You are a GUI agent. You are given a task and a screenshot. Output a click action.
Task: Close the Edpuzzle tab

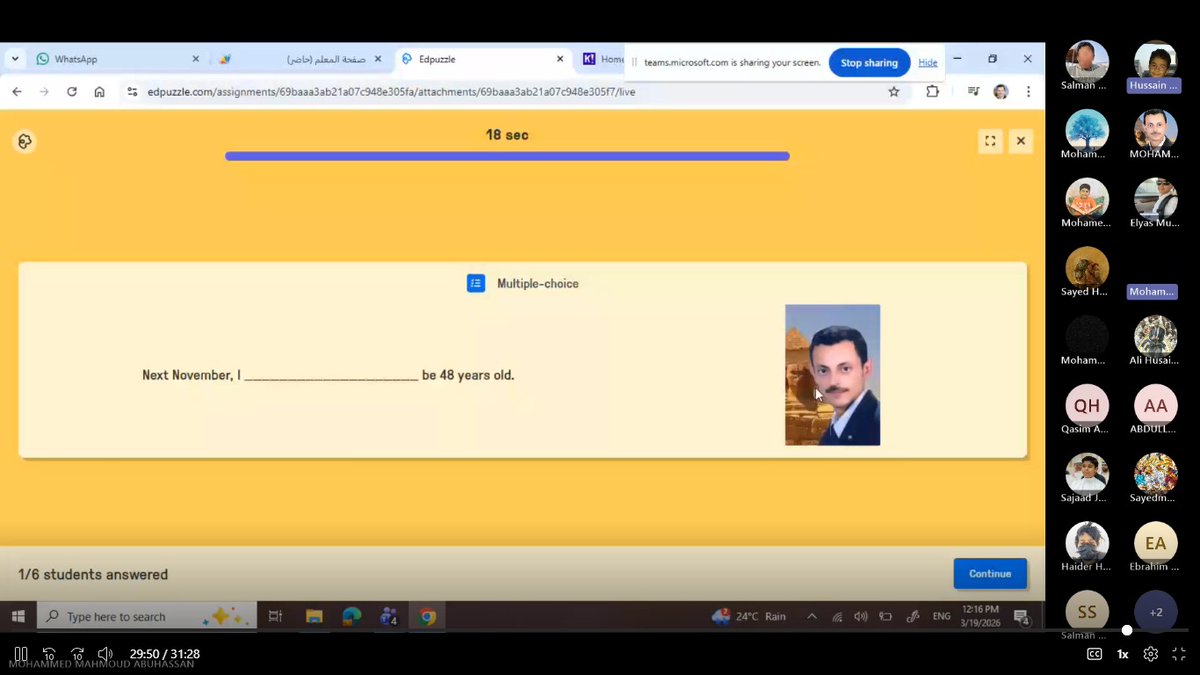tap(561, 59)
